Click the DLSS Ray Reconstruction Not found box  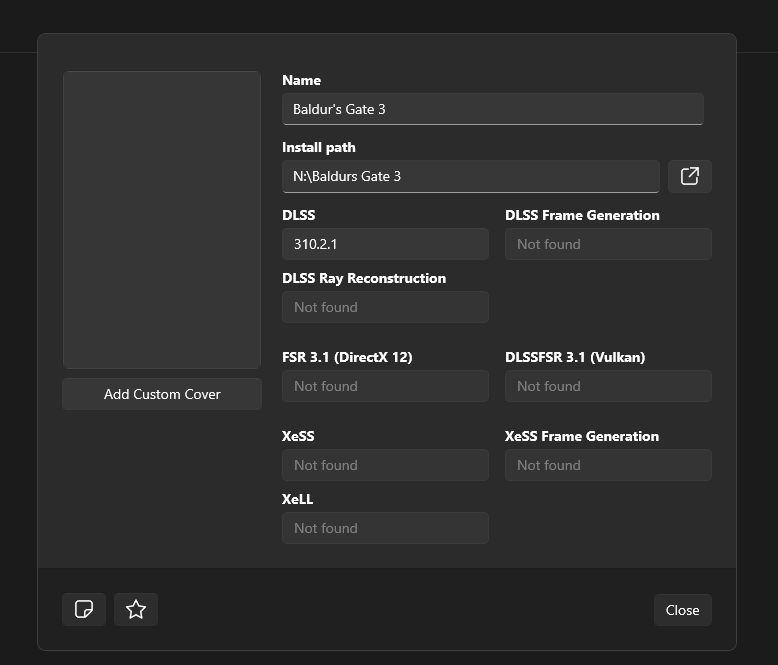pos(385,307)
